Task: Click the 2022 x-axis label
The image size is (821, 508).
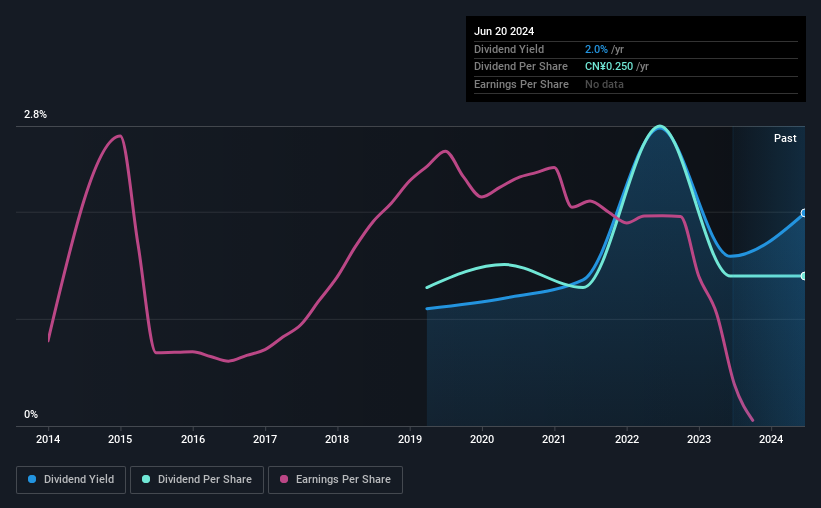Action: click(627, 439)
